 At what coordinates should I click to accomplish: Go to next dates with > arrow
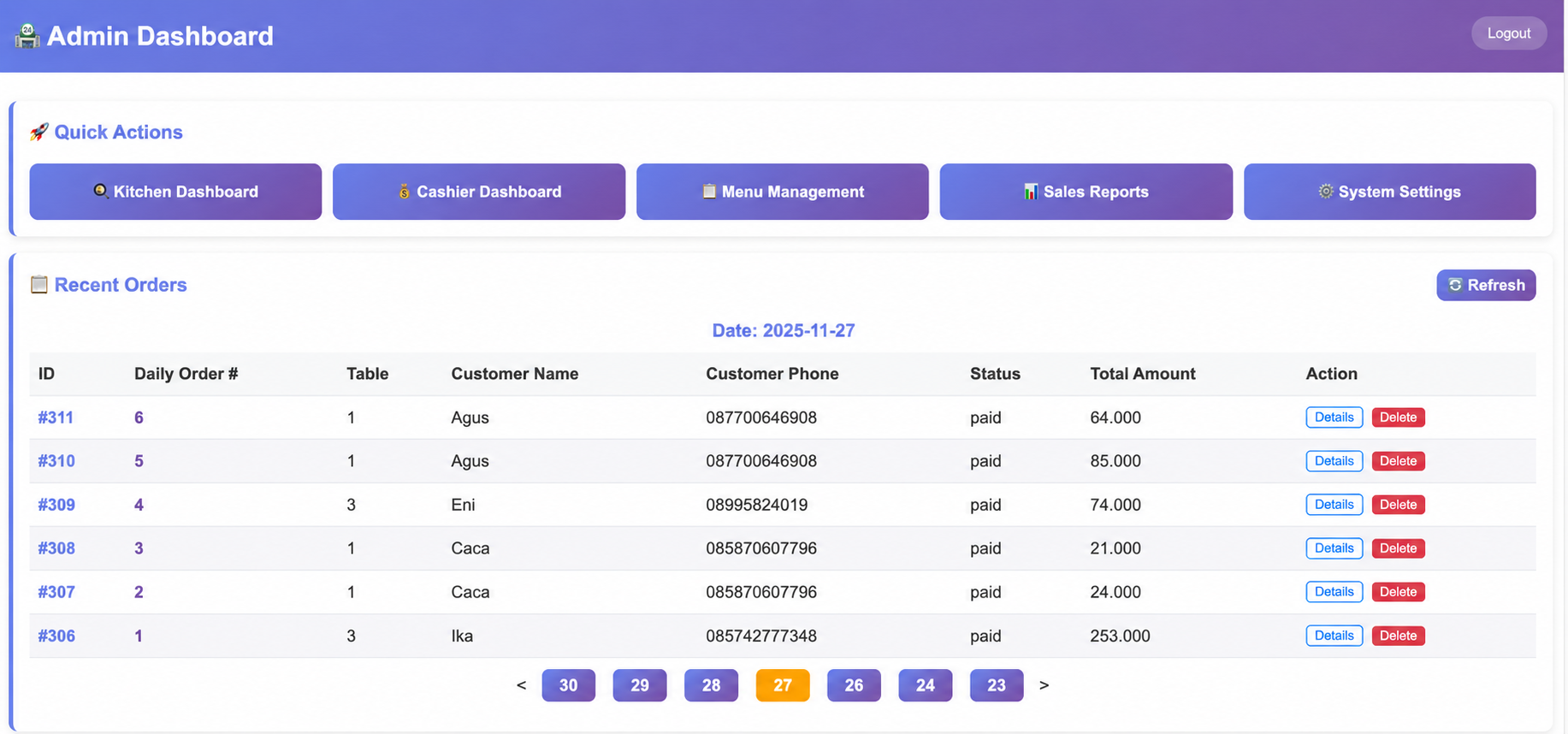1044,685
